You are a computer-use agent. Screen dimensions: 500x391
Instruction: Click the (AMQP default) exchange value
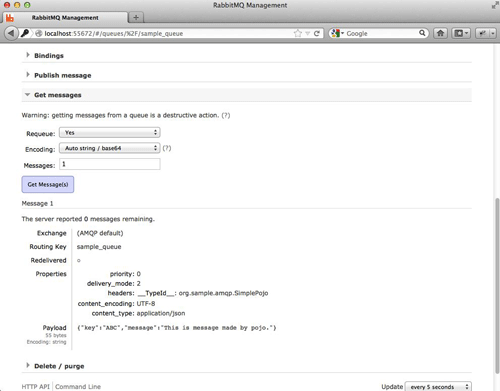point(100,233)
